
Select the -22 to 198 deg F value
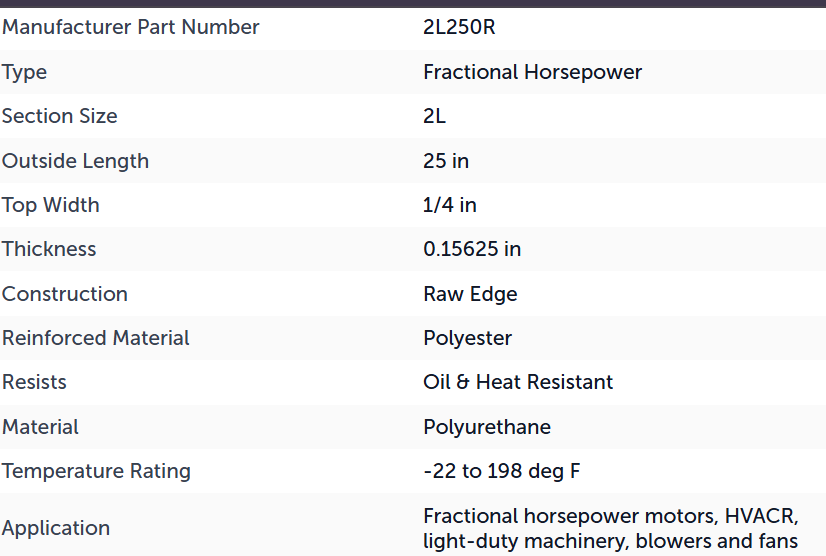tap(502, 471)
